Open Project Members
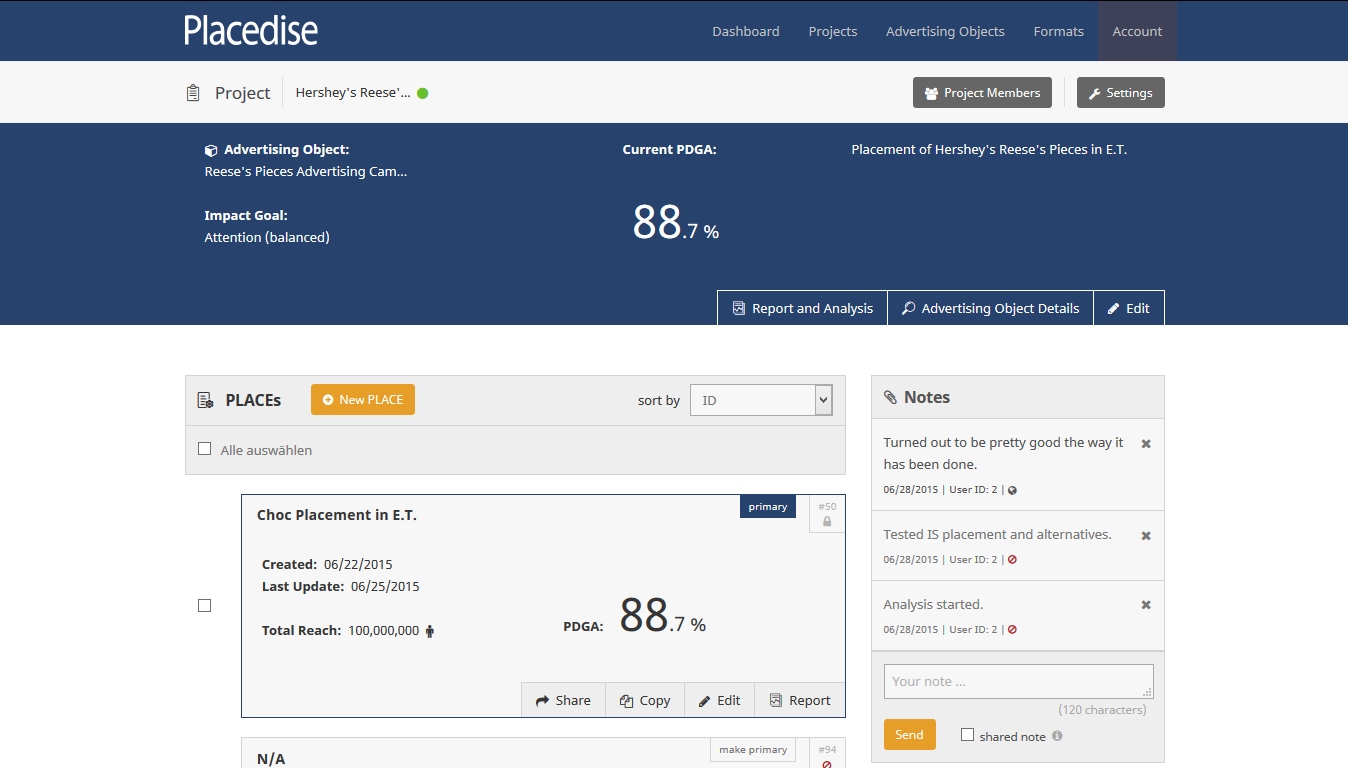Image resolution: width=1348 pixels, height=768 pixels. 982,93
